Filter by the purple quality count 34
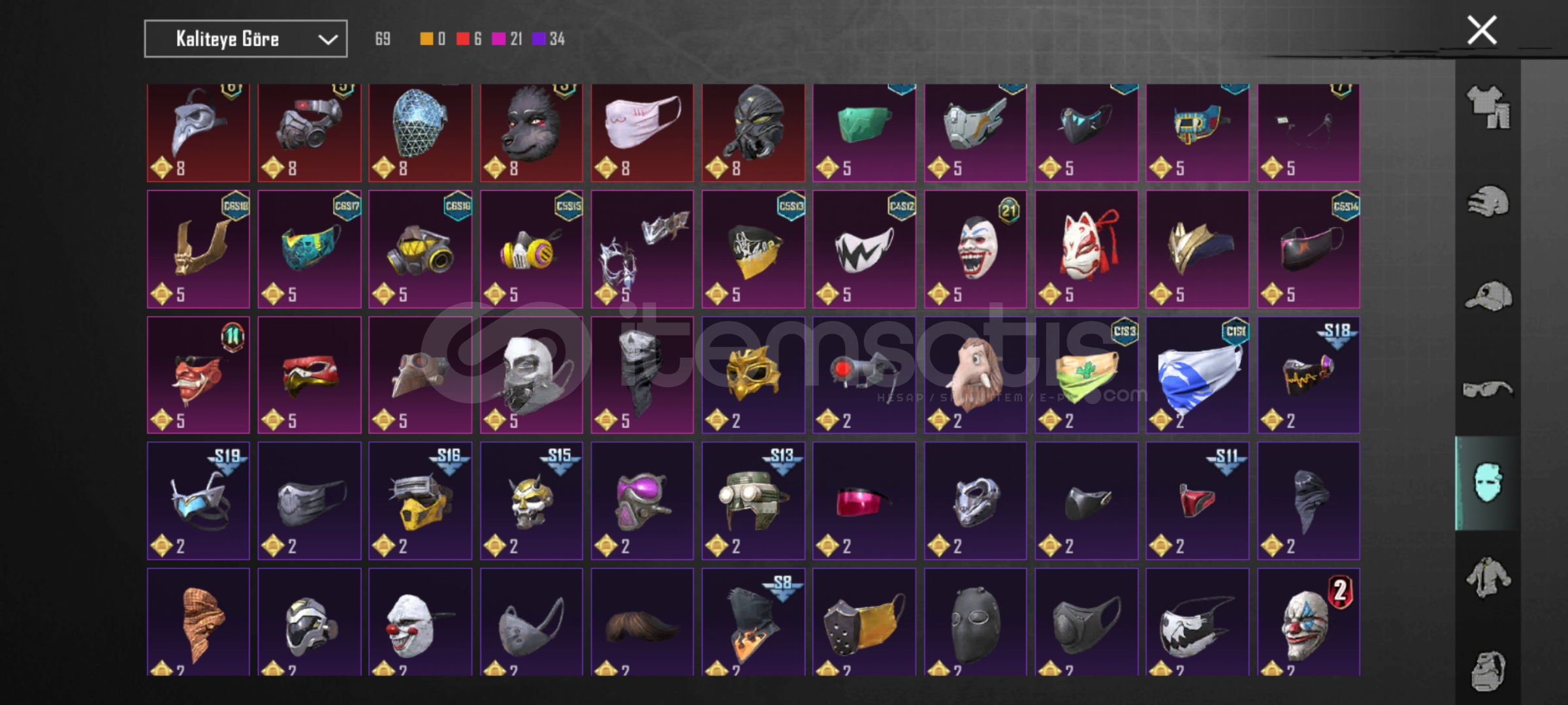 coord(549,39)
